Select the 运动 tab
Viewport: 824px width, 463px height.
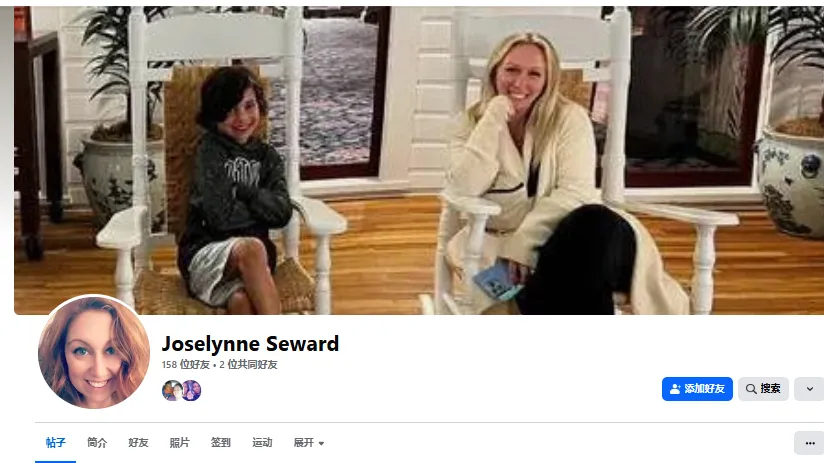click(262, 443)
